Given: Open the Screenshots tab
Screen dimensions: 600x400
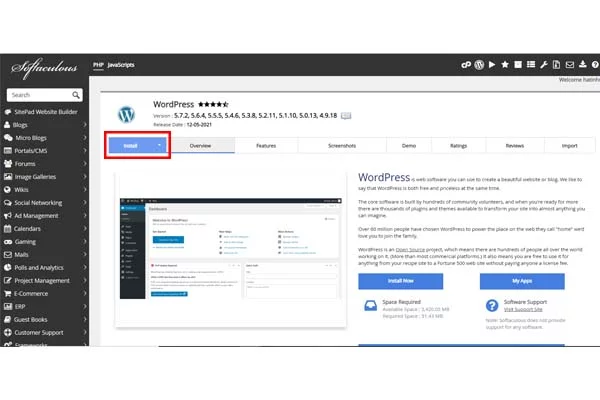Looking at the screenshot, I should [x=342, y=145].
